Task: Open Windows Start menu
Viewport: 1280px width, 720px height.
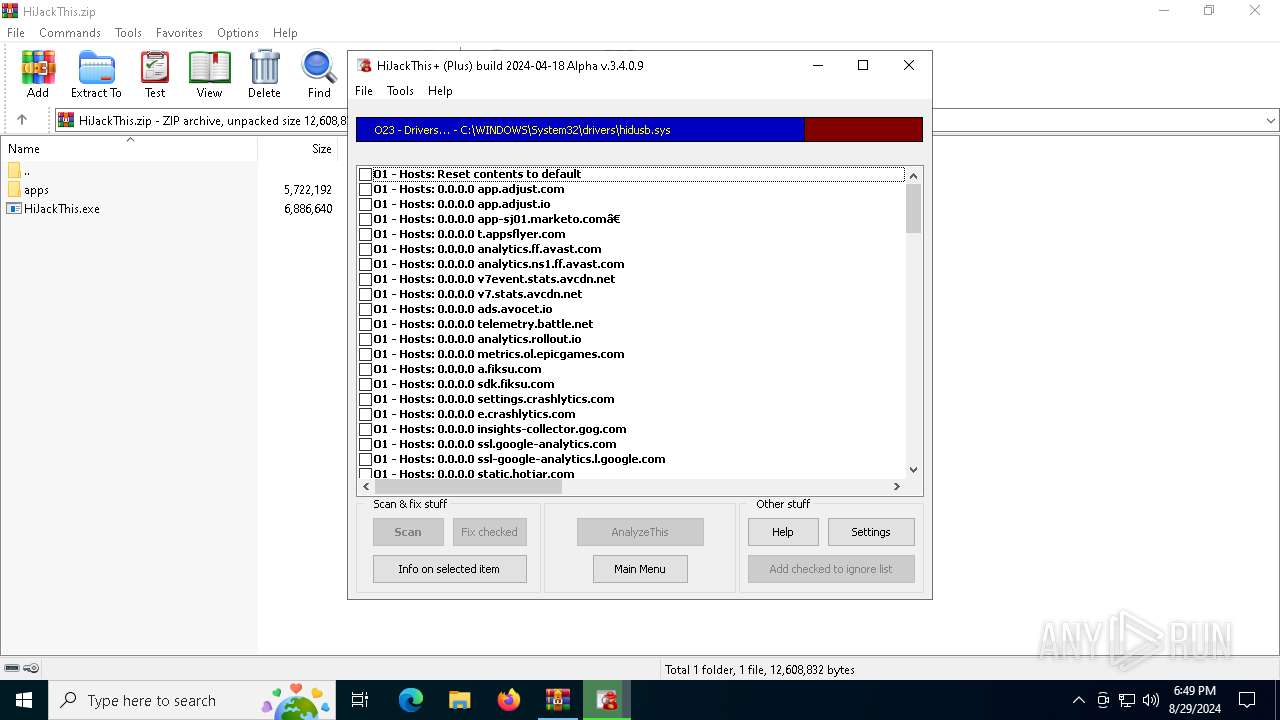Action: pos(23,700)
